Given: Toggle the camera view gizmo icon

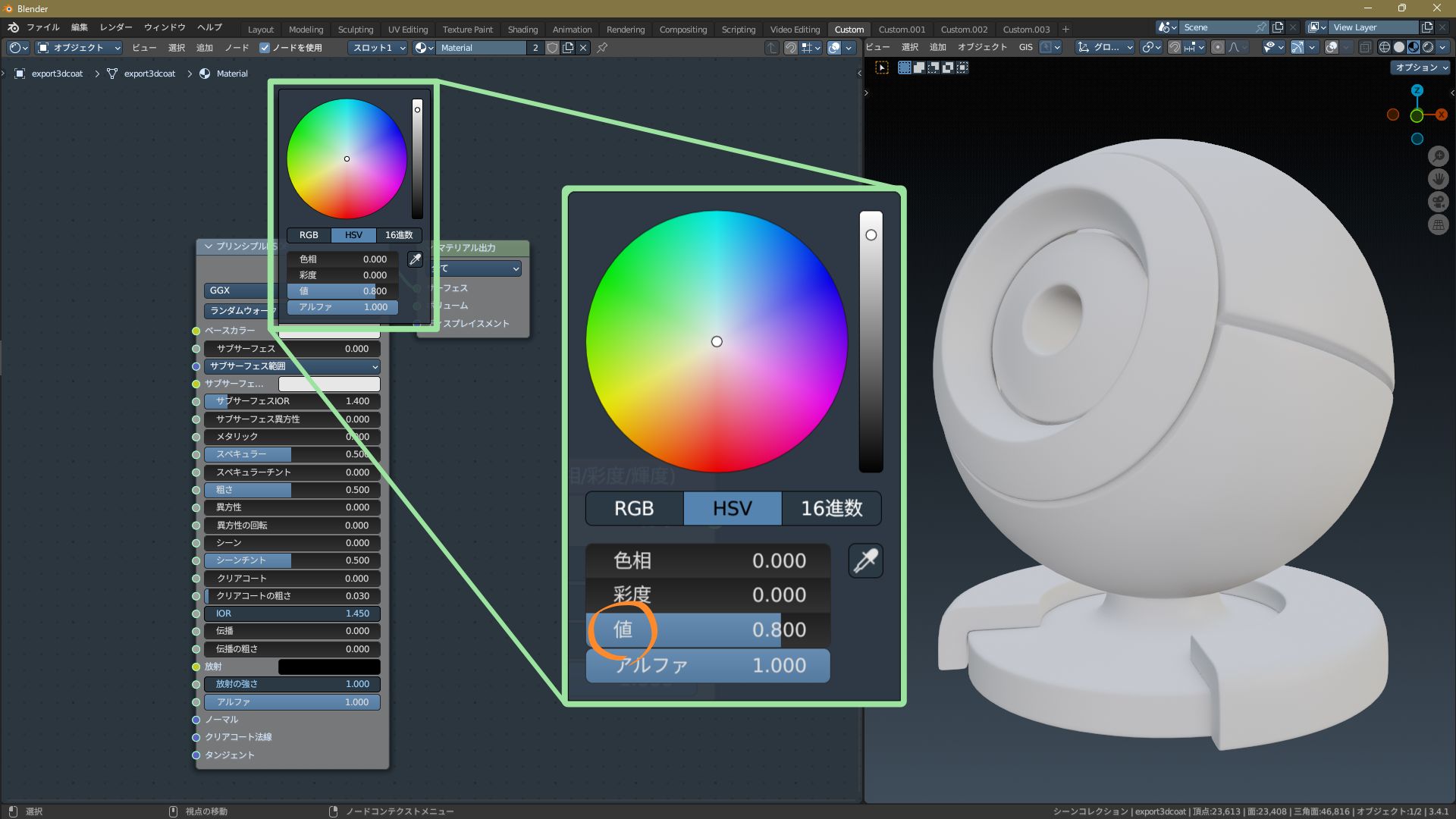Looking at the screenshot, I should coord(1438,202).
